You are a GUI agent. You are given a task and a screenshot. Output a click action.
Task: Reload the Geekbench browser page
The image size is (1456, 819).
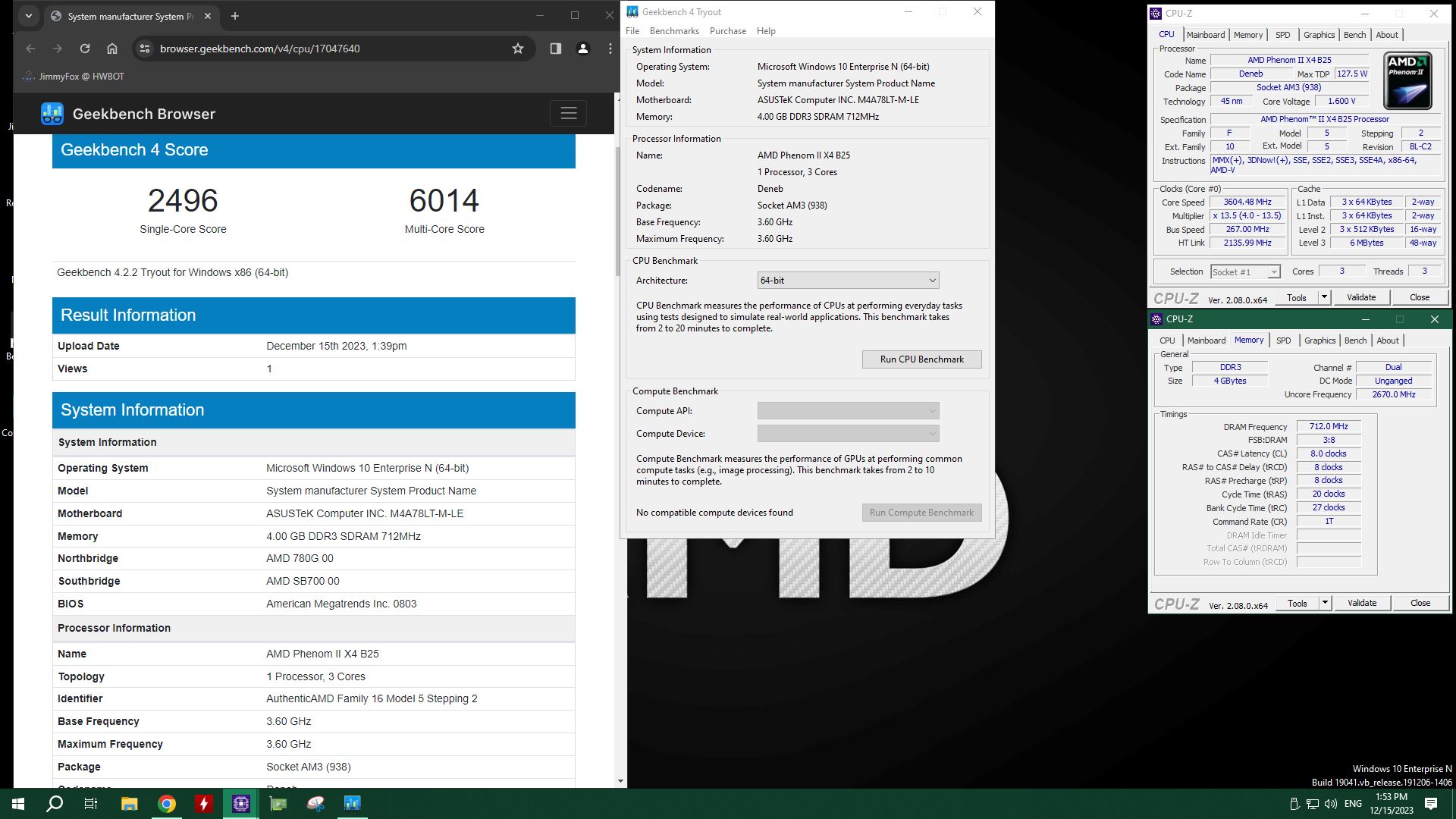[85, 49]
